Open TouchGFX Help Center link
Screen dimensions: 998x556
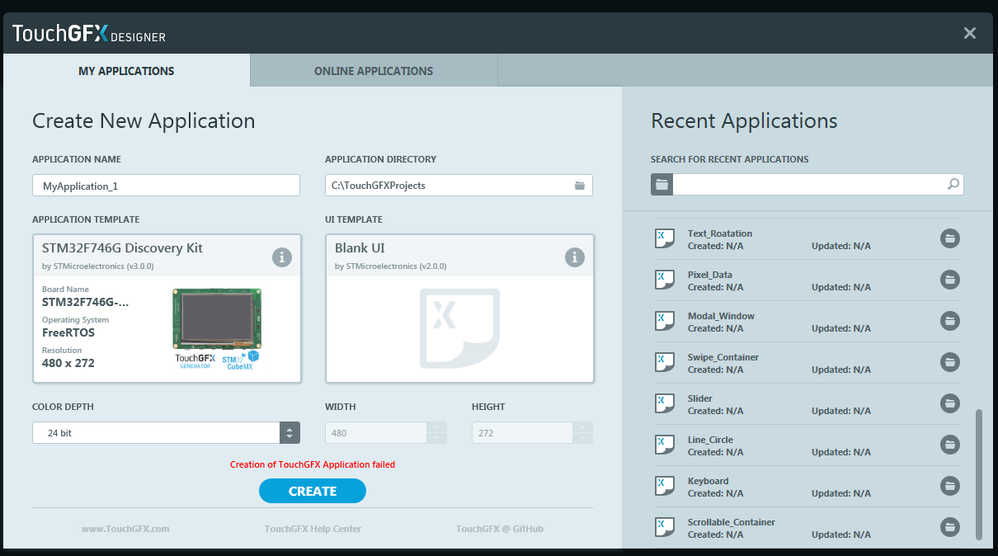313,529
